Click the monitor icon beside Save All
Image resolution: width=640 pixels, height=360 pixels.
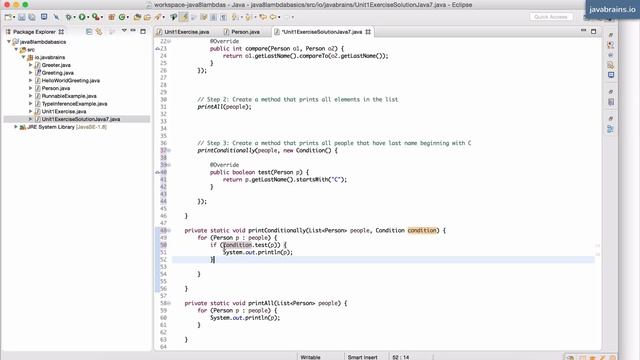point(44,17)
